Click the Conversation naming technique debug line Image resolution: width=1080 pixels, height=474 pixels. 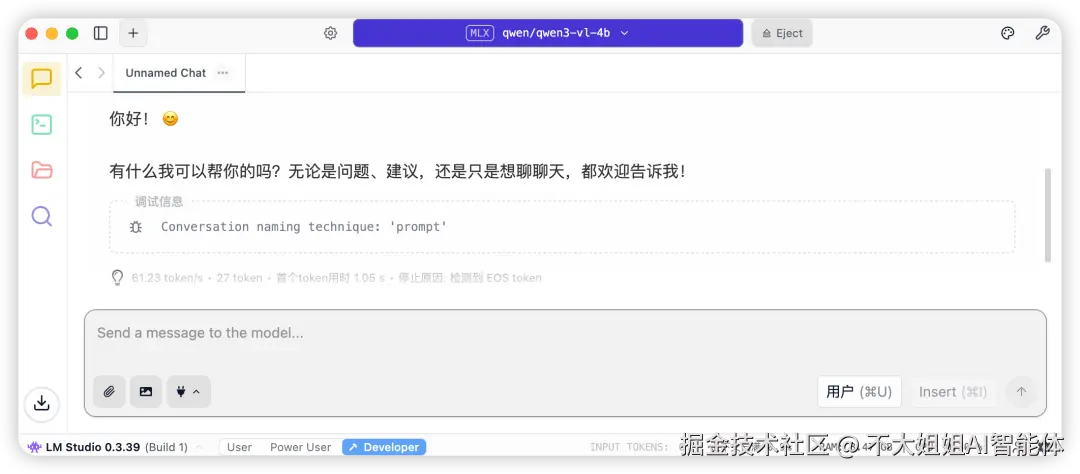pyautogui.click(x=304, y=227)
